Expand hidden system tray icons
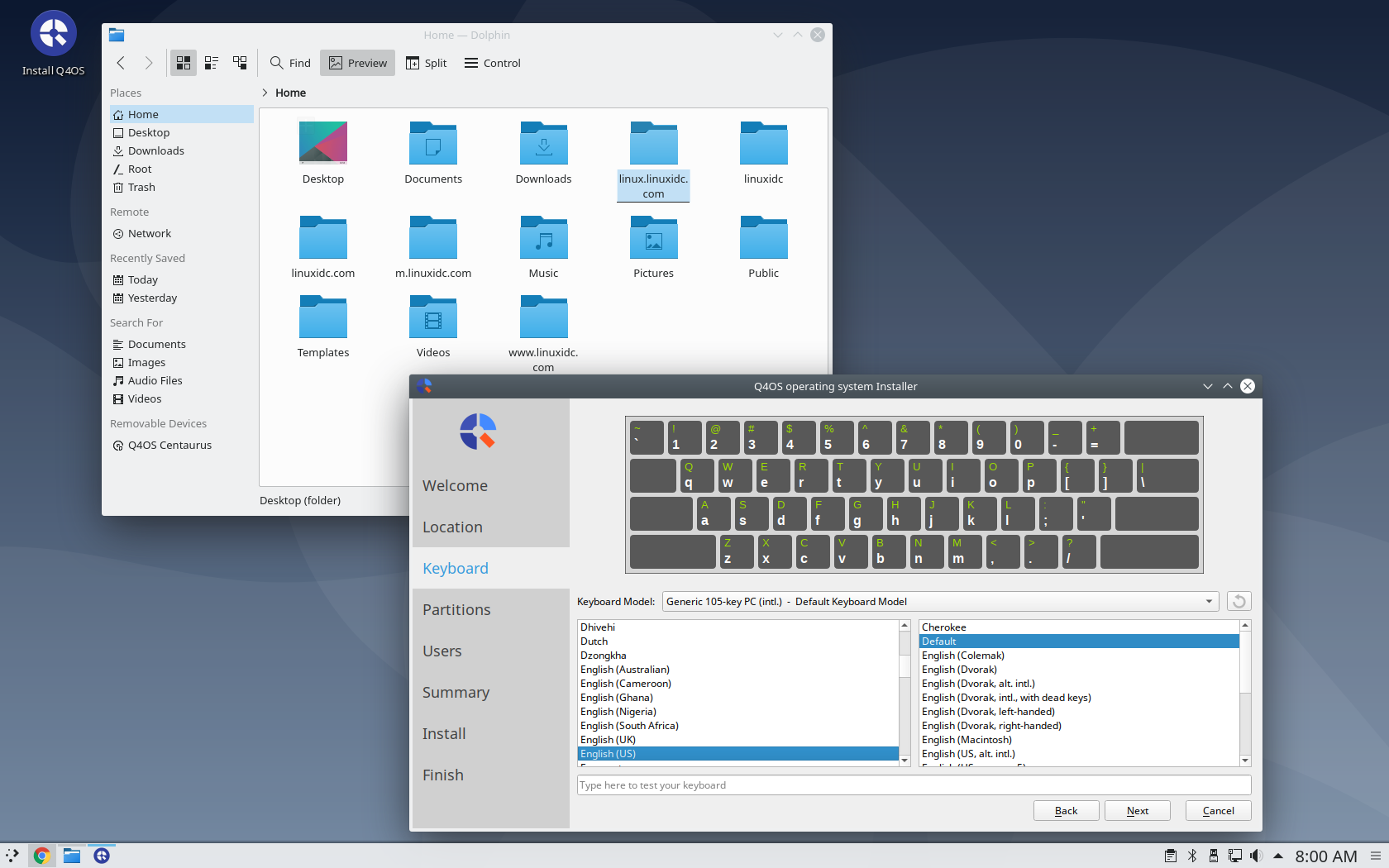Image resolution: width=1389 pixels, height=868 pixels. (x=1278, y=856)
